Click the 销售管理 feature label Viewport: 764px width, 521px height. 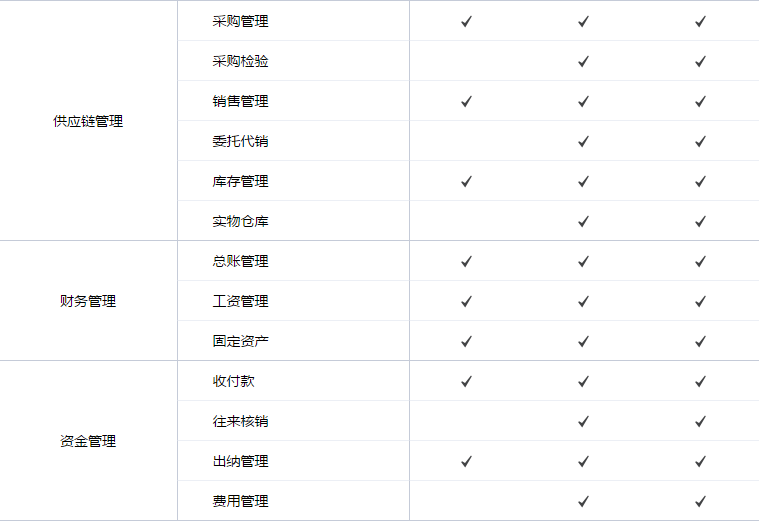[240, 101]
